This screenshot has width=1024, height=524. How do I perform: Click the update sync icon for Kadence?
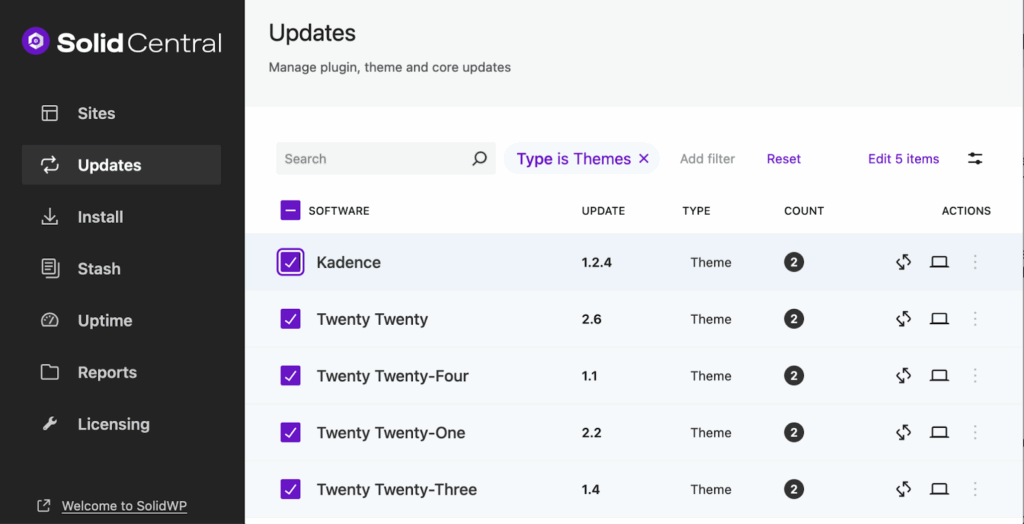click(x=903, y=262)
